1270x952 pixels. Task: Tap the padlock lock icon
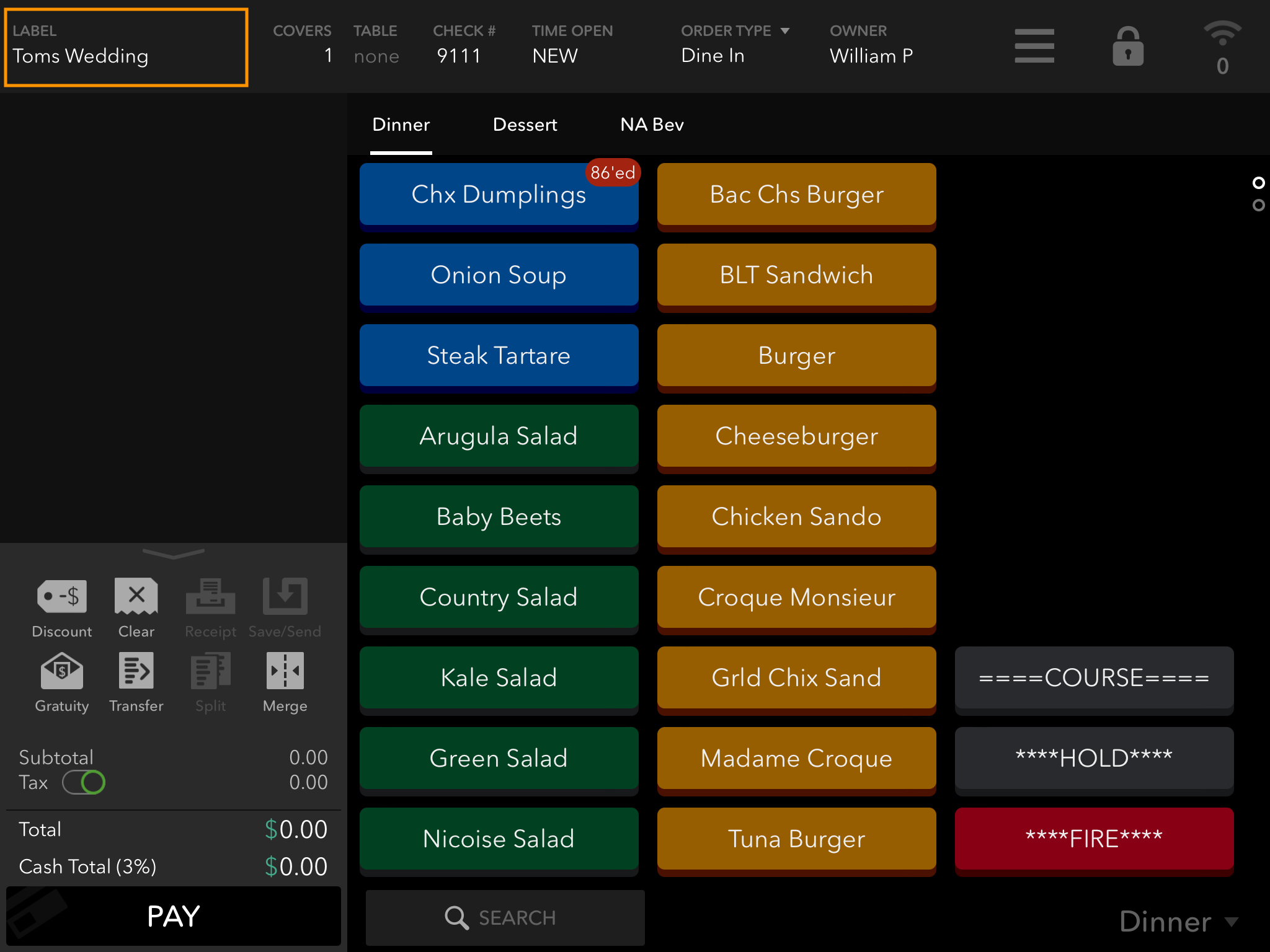point(1128,46)
